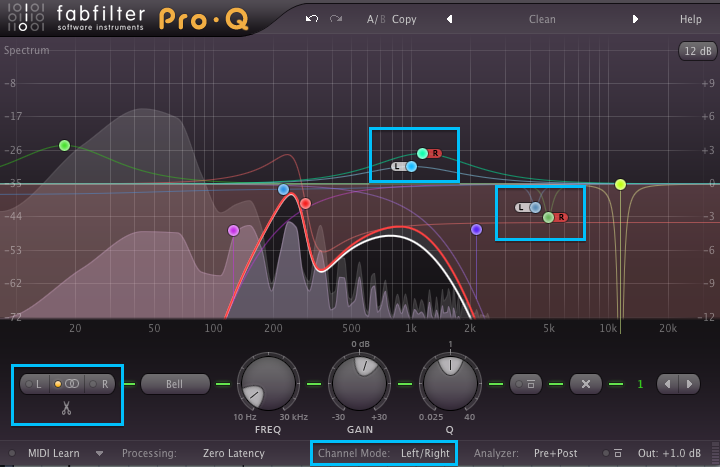
Task: Open the Clean preset menu
Action: 542,19
